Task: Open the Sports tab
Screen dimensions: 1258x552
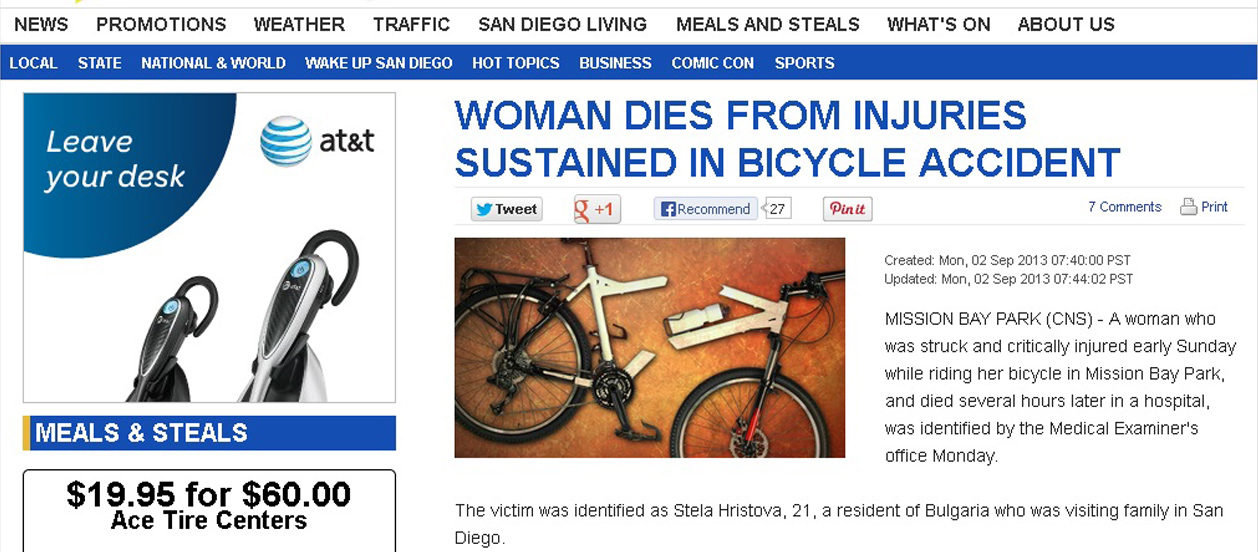Action: point(804,63)
